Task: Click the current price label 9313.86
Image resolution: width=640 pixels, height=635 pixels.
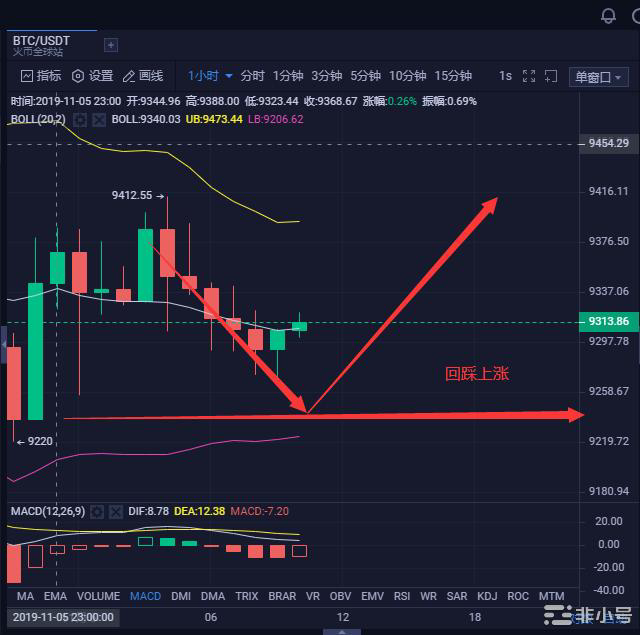Action: 609,322
